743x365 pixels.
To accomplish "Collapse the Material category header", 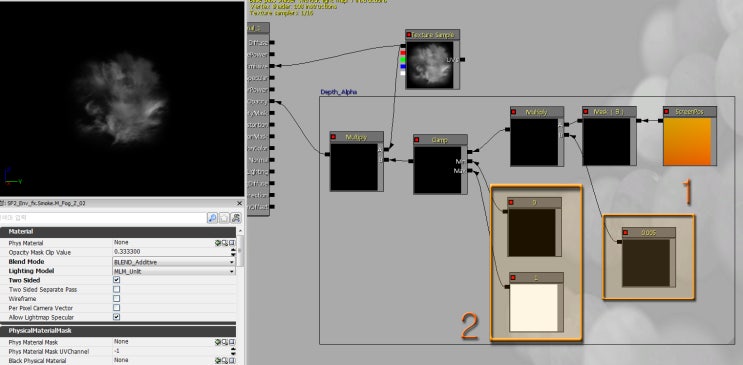I will [x=118, y=232].
